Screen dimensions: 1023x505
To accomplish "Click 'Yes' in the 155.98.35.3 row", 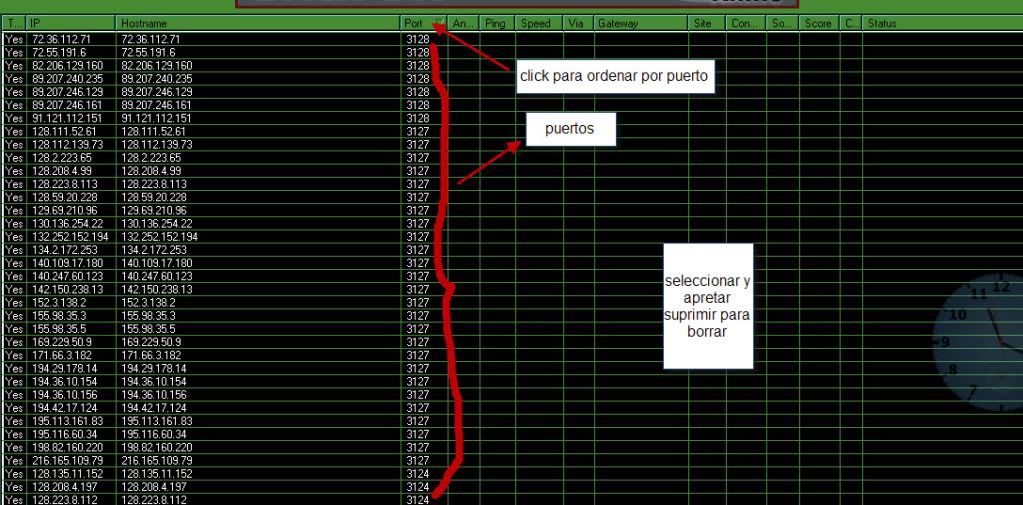I will [x=14, y=316].
